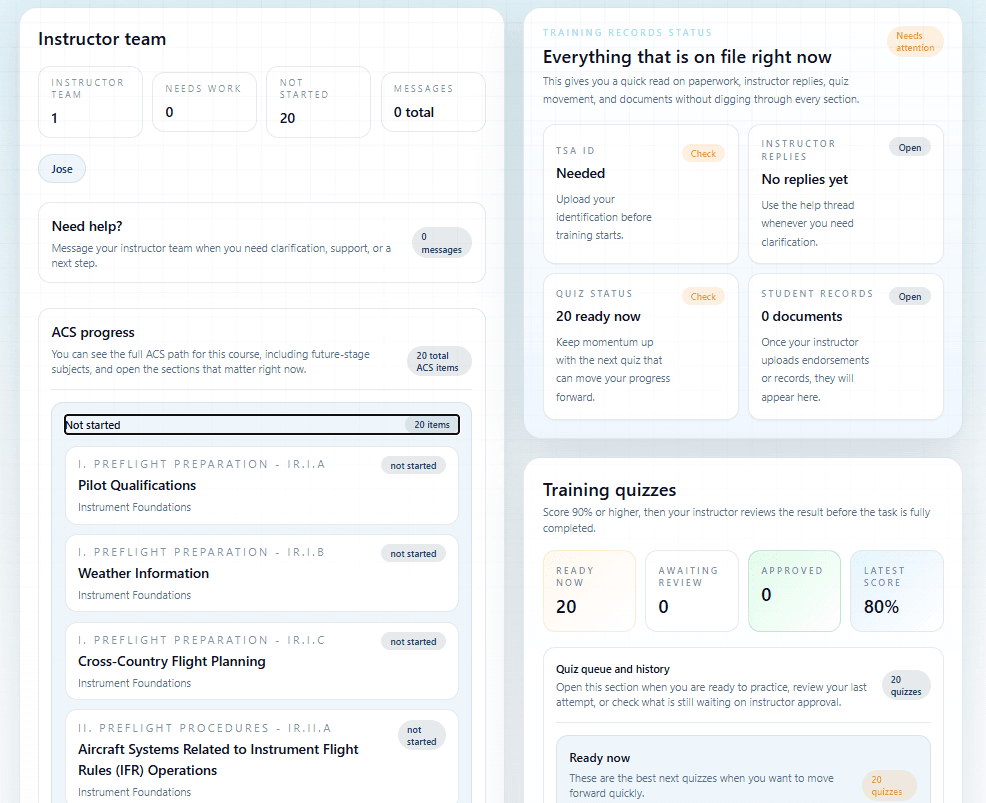
Task: Click the Needs Work 0 stat tile
Action: pos(204,102)
